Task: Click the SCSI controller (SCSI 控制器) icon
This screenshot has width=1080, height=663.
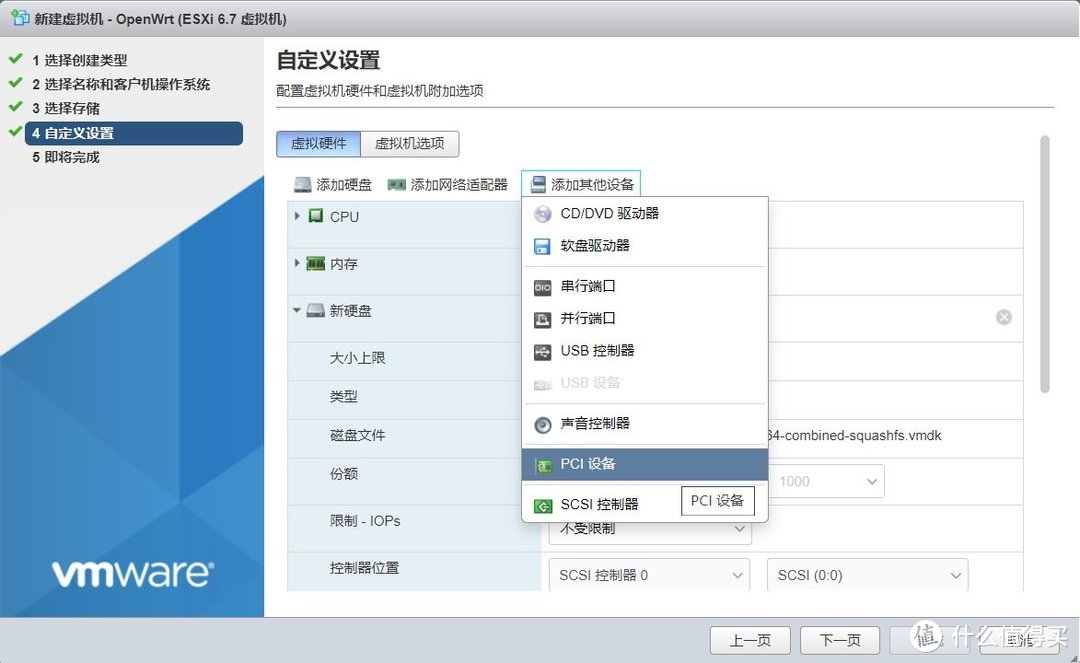Action: coord(543,506)
